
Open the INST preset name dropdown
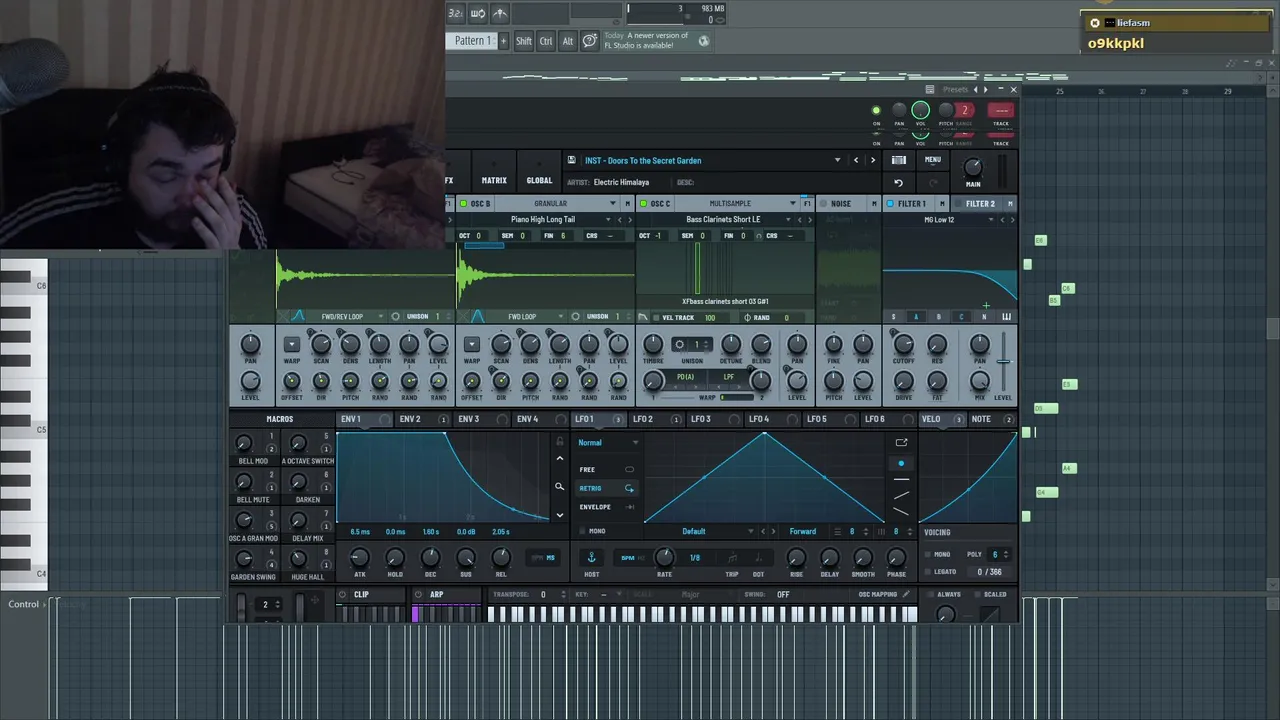(838, 160)
